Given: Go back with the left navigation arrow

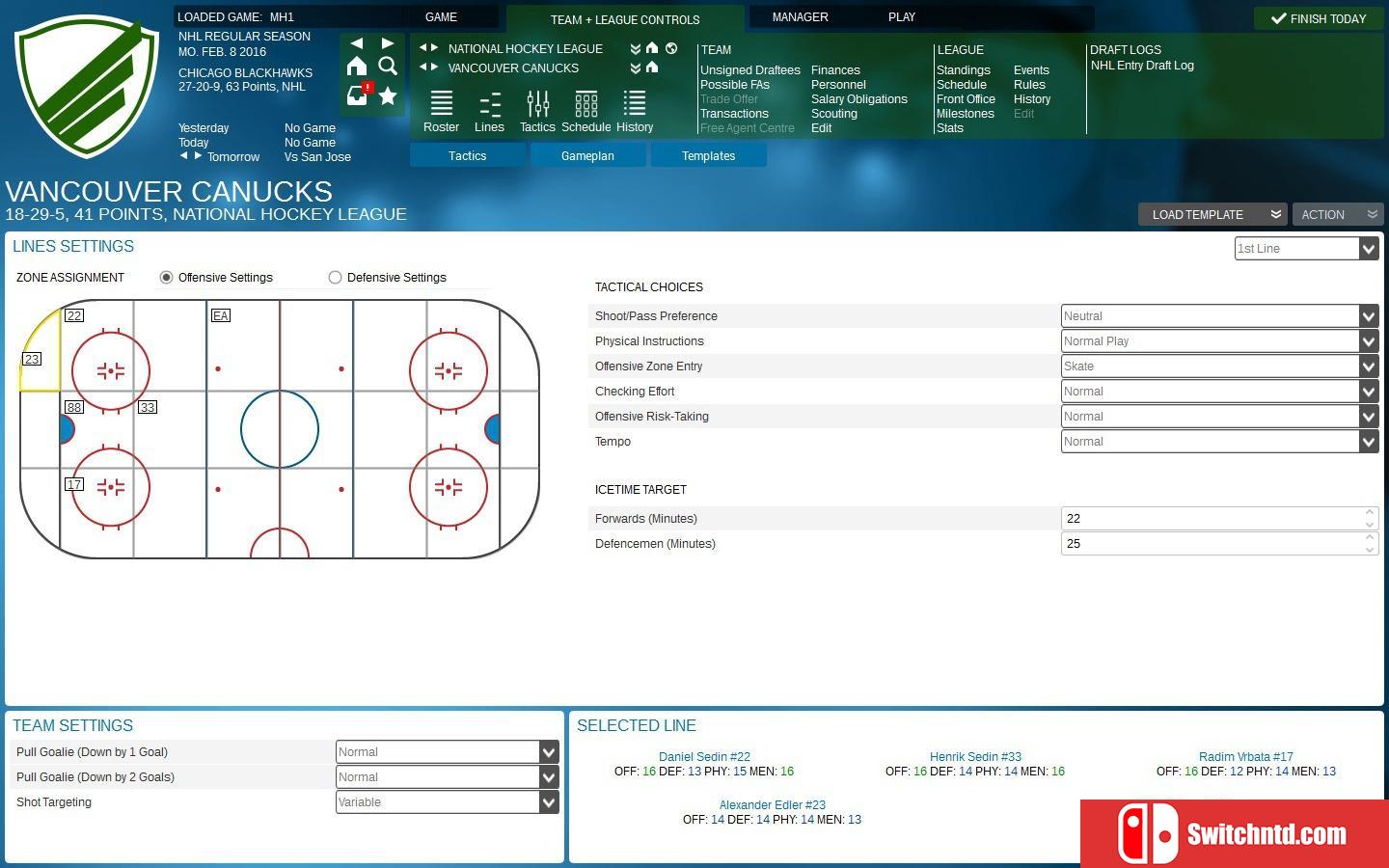Looking at the screenshot, I should click(357, 43).
